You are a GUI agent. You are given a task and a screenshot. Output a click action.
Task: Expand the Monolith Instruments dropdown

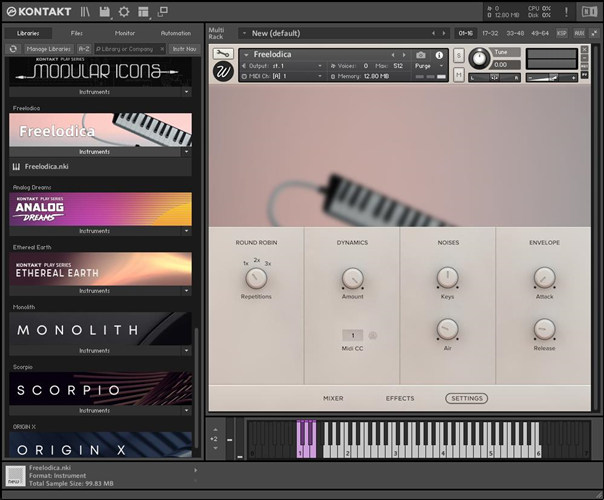click(x=186, y=351)
